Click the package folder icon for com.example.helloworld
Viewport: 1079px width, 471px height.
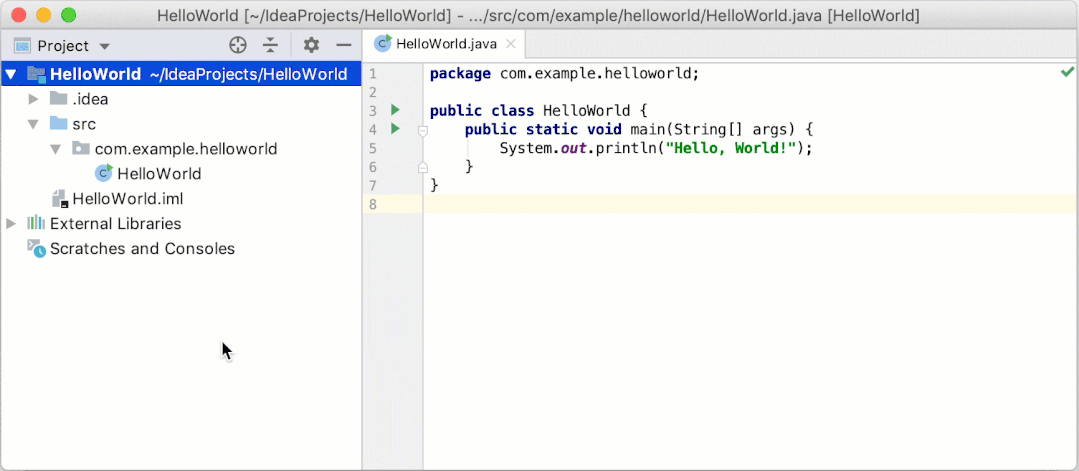tap(81, 148)
